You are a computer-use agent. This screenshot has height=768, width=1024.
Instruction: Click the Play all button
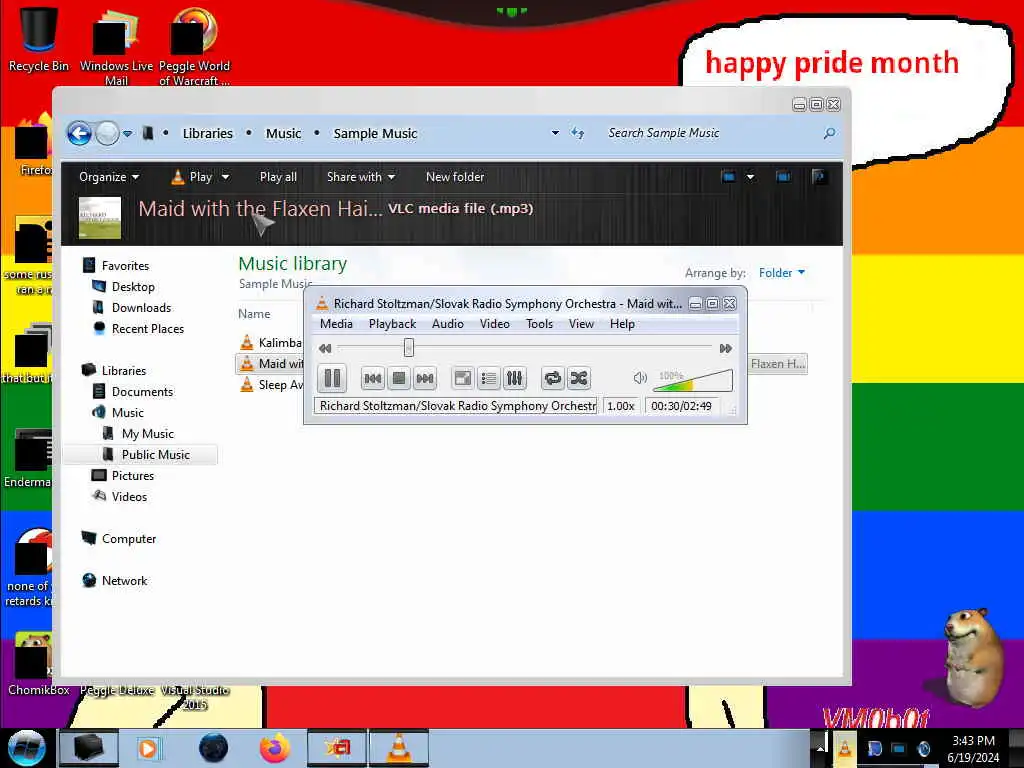(278, 177)
